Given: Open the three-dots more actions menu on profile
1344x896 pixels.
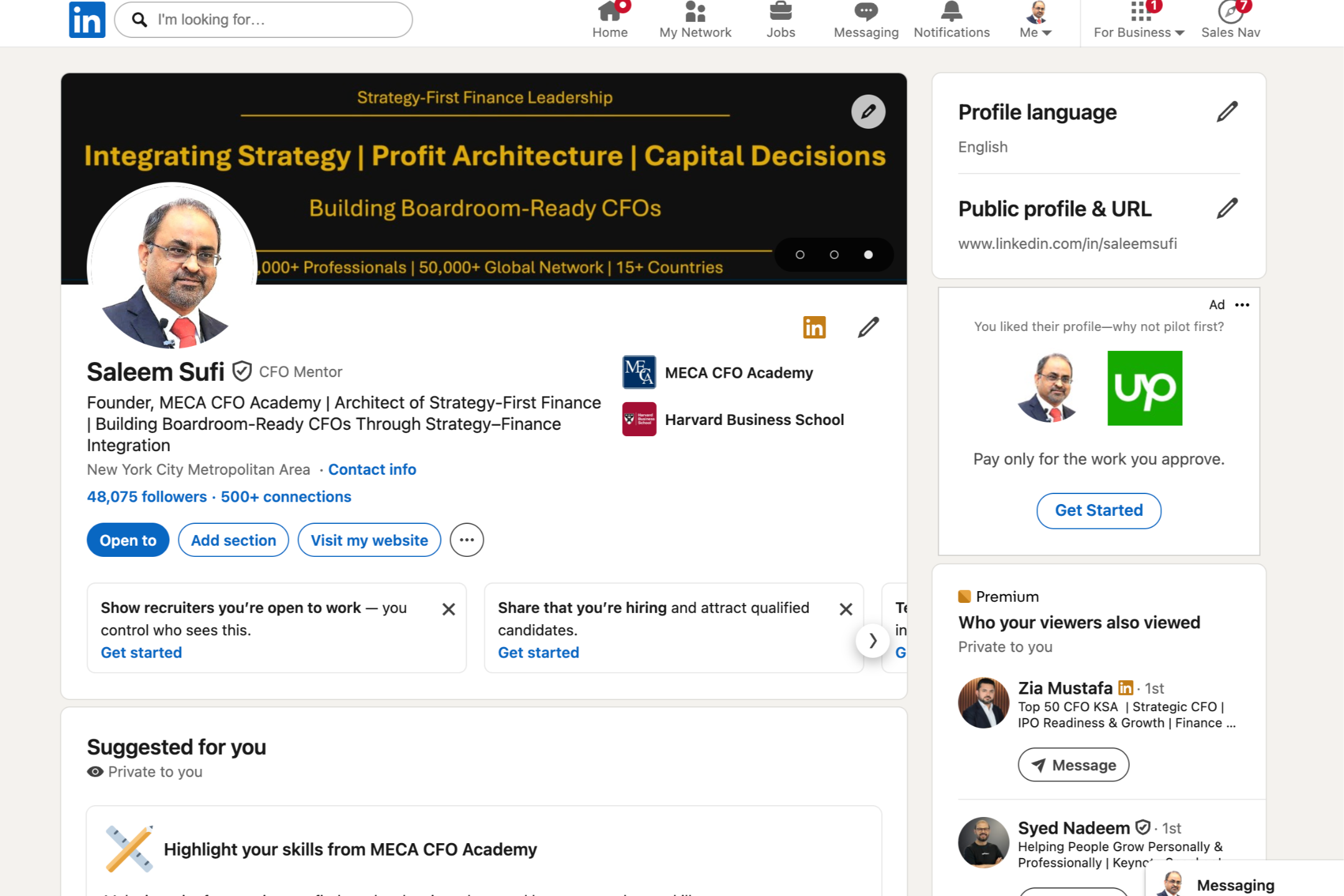Looking at the screenshot, I should click(467, 540).
